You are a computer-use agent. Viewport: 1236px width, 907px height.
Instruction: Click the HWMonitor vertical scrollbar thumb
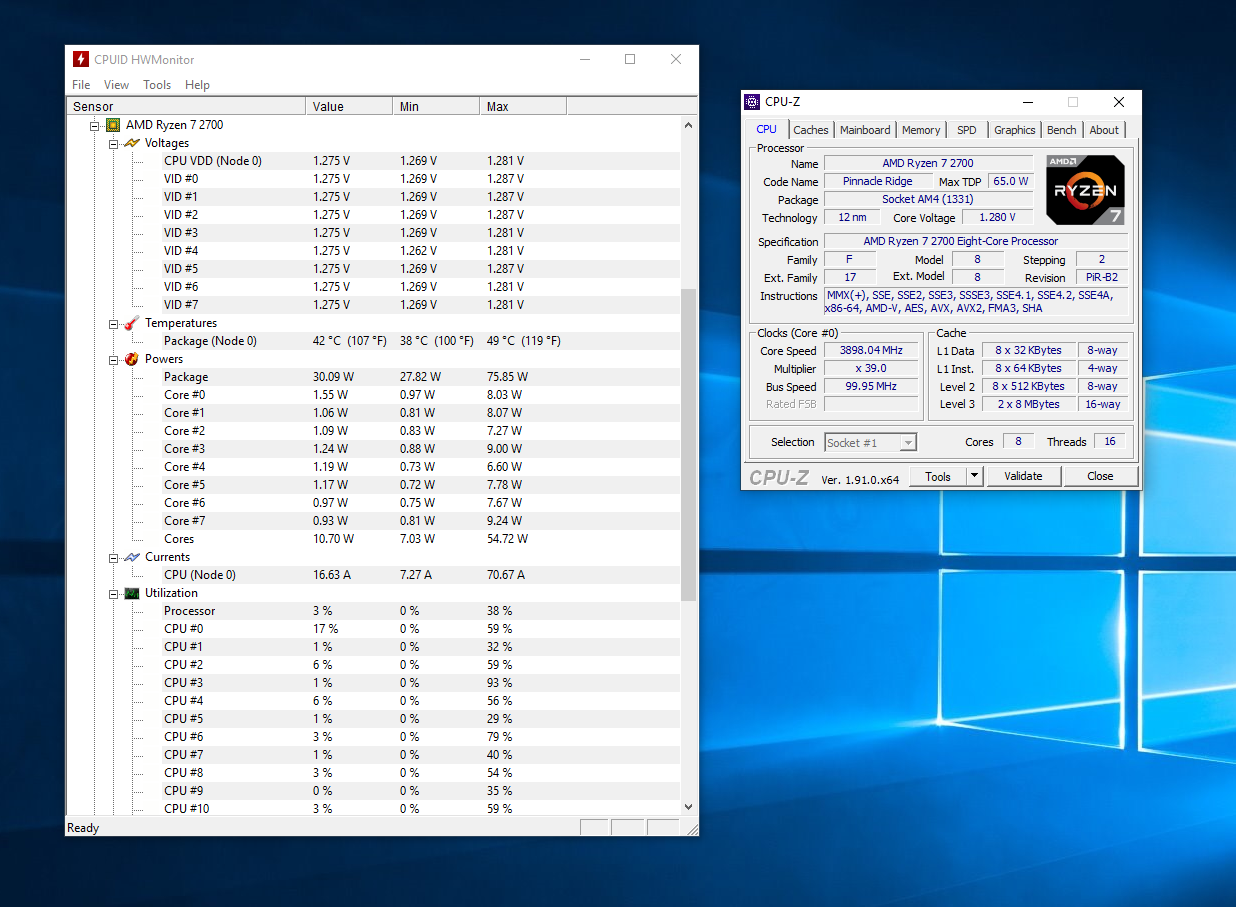(x=688, y=445)
